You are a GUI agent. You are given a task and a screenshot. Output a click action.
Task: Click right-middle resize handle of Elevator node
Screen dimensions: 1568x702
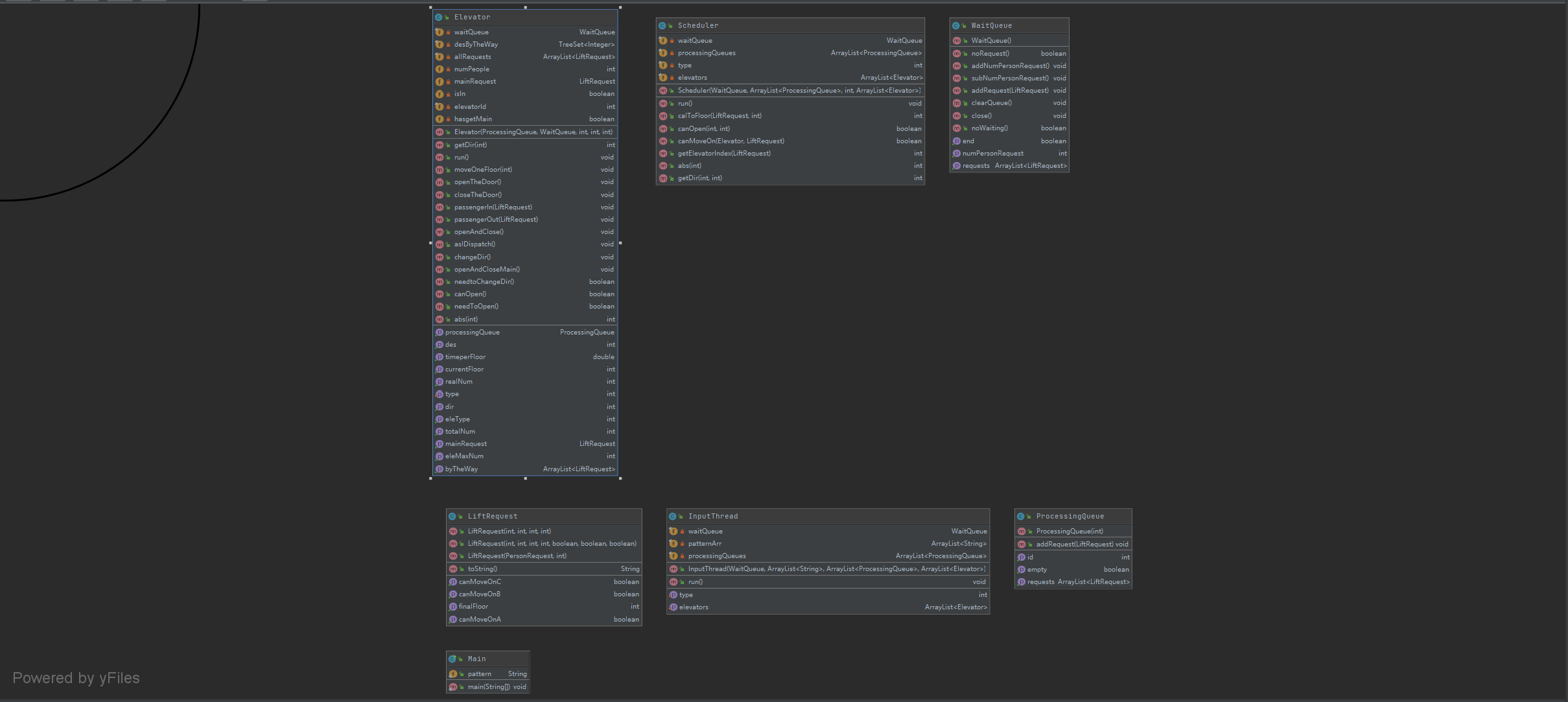pyautogui.click(x=620, y=243)
